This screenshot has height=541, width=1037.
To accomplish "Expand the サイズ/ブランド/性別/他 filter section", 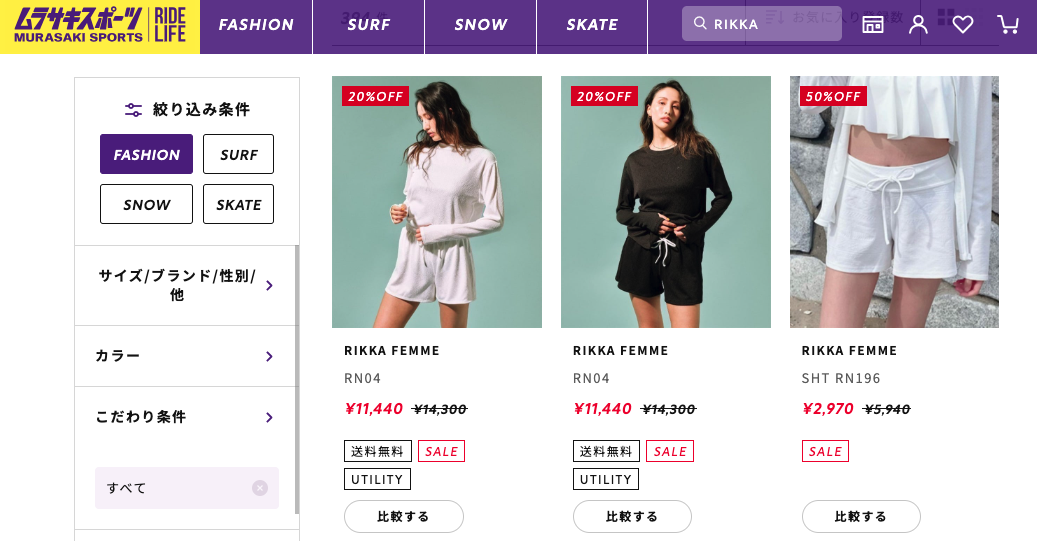I will [186, 285].
